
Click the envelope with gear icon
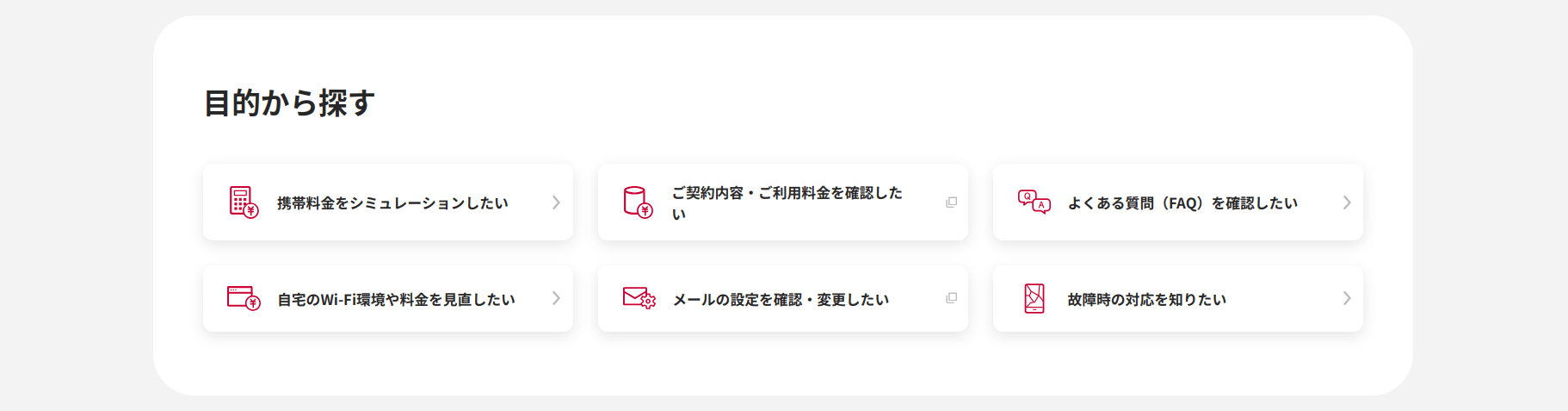[639, 298]
